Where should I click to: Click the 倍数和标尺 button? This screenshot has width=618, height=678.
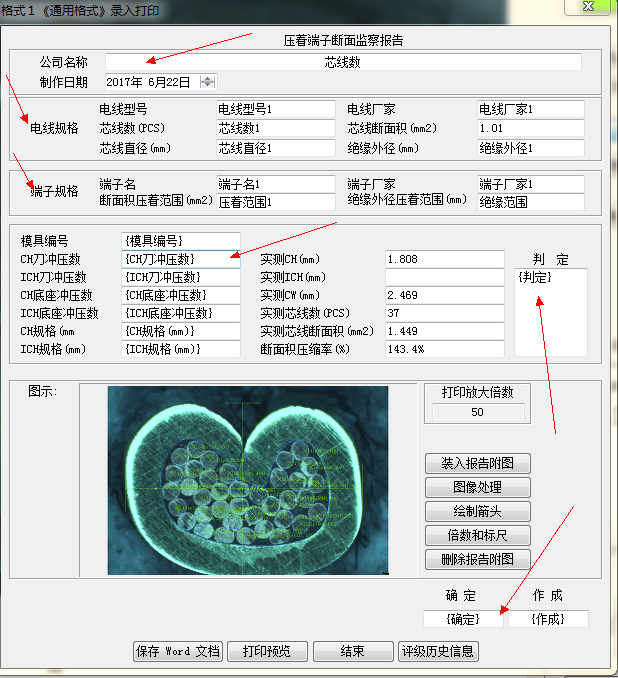pyautogui.click(x=477, y=536)
